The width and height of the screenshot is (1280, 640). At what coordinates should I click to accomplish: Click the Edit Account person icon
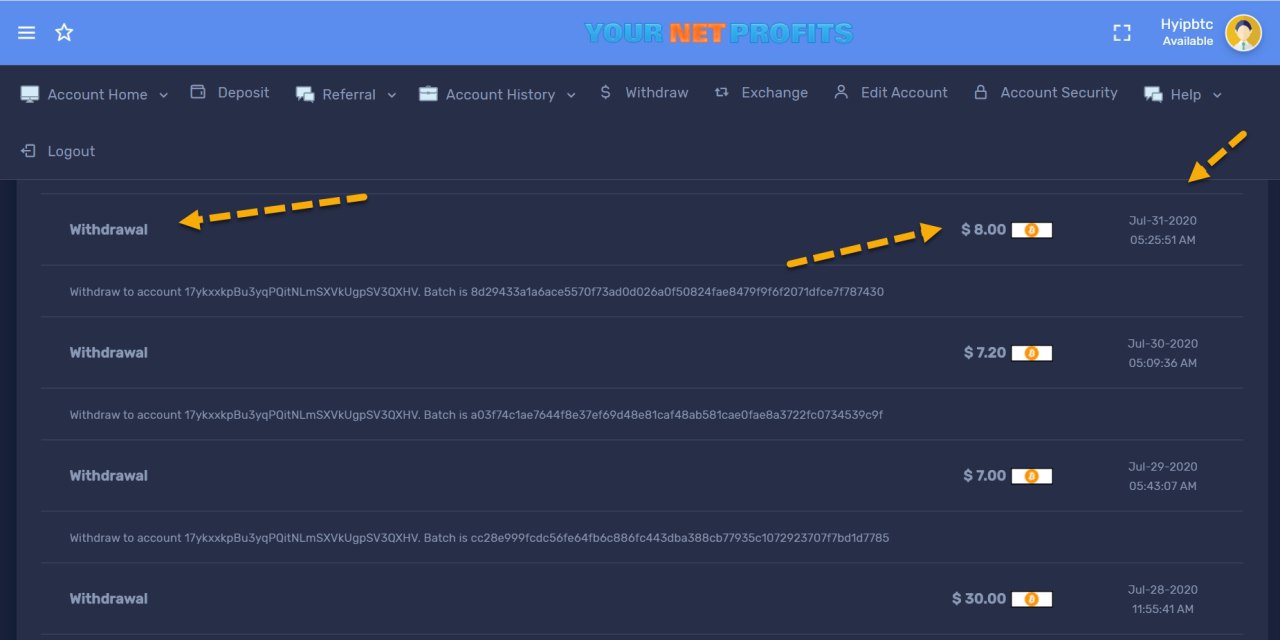(841, 92)
